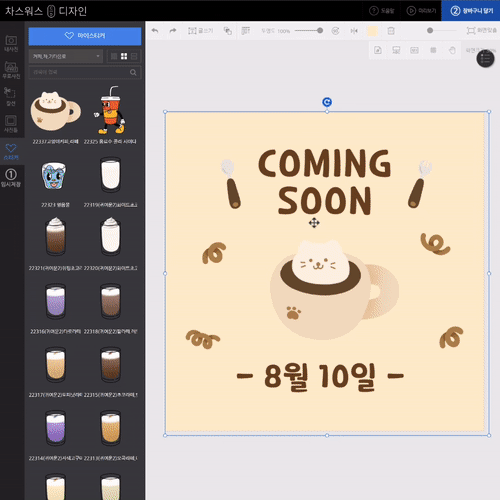This screenshot has height=500, width=500.
Task: Select sticker 22320 white whipped cream drink
Action: pyautogui.click(x=111, y=236)
